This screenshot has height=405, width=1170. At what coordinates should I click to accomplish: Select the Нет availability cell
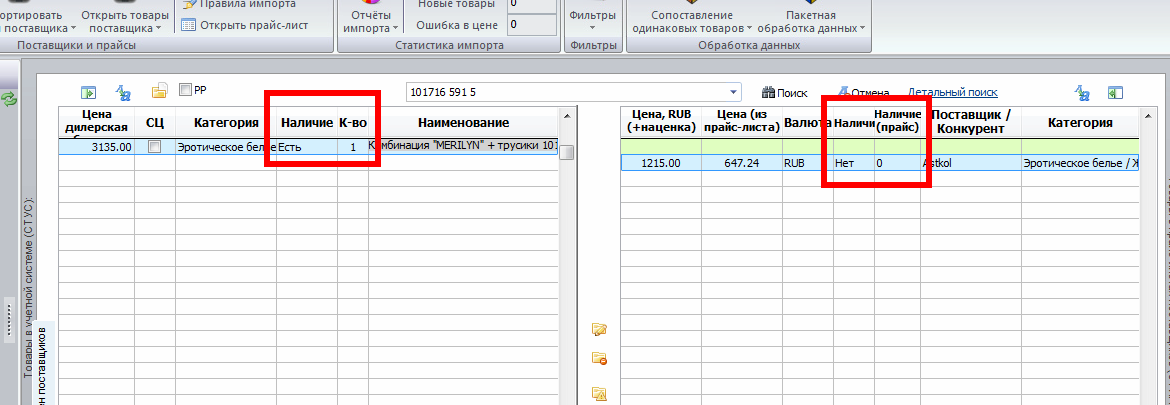(x=854, y=163)
